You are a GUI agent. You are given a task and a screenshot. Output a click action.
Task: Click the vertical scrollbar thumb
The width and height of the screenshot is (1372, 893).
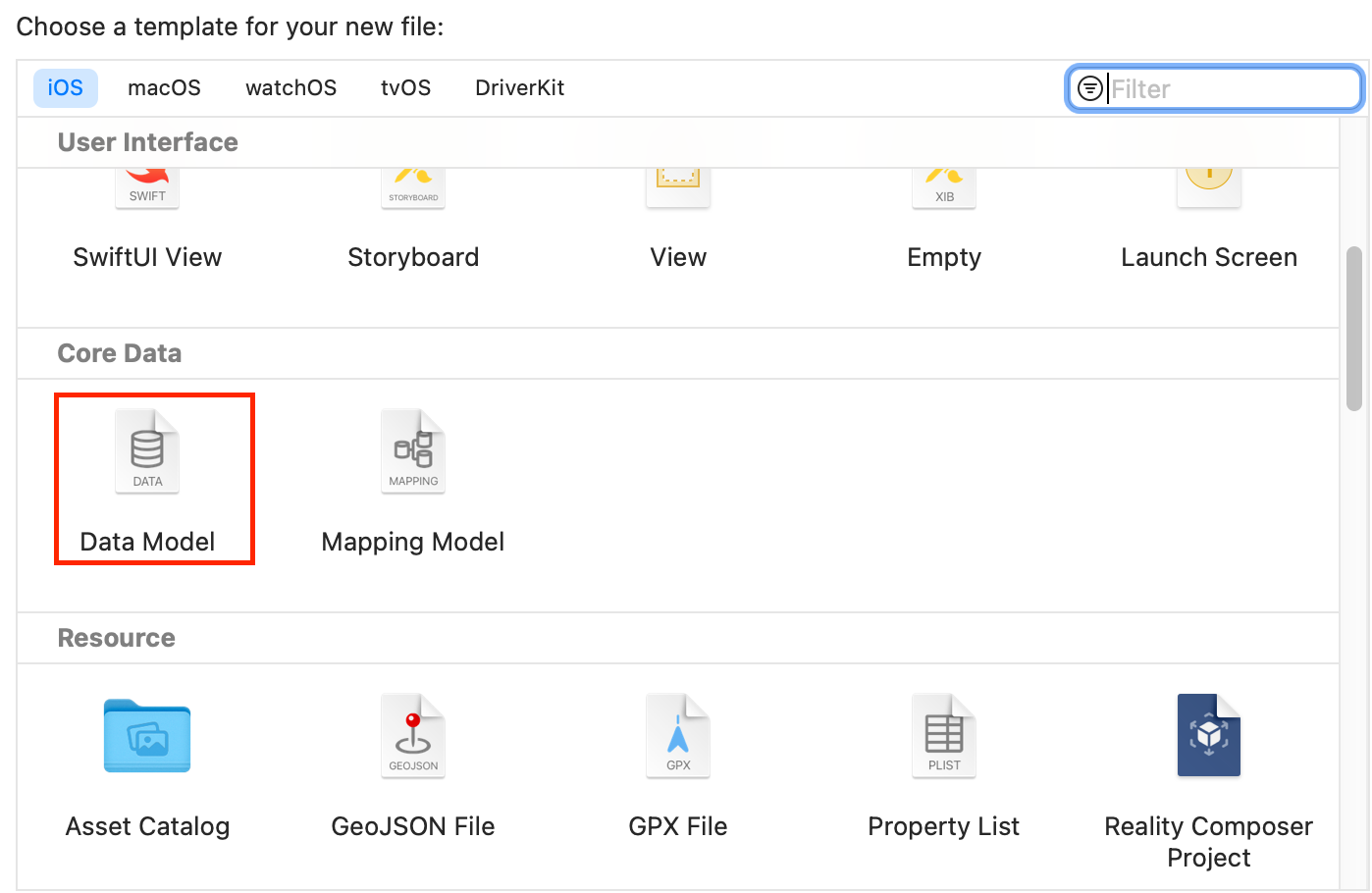[x=1354, y=329]
